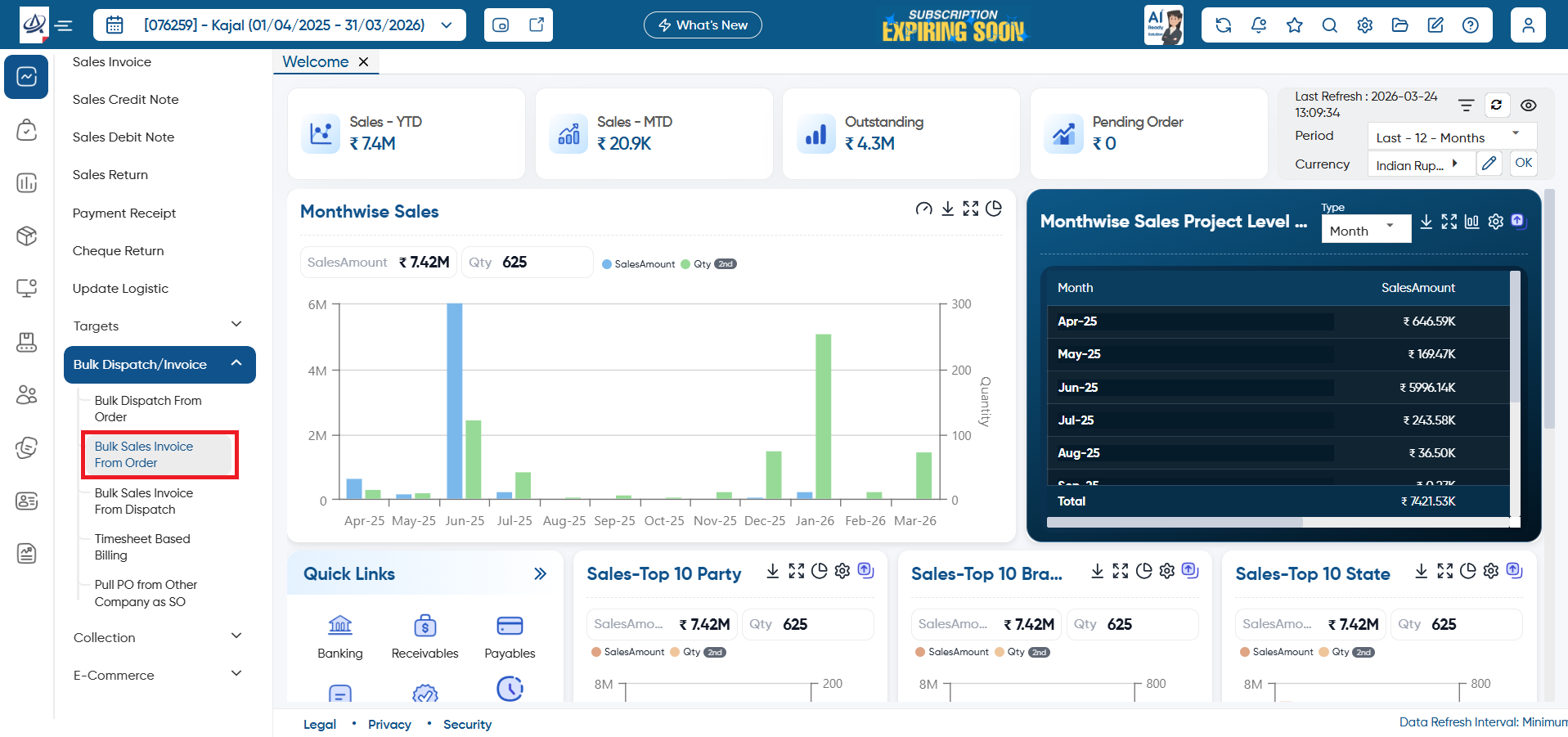This screenshot has width=1568, height=737.
Task: Download the Monthwise Sales chart
Action: tap(947, 209)
